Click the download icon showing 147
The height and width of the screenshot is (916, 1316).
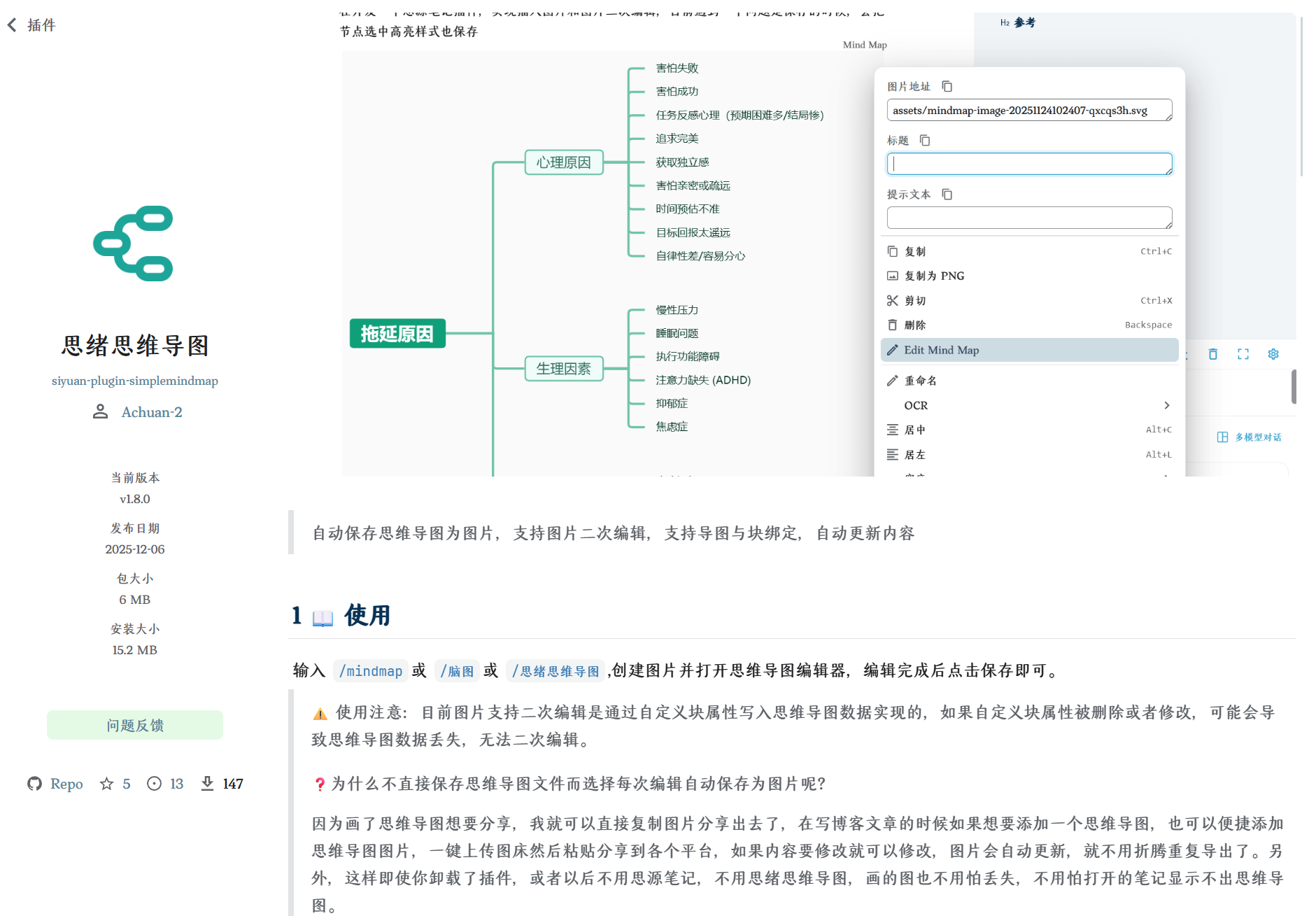click(x=207, y=784)
